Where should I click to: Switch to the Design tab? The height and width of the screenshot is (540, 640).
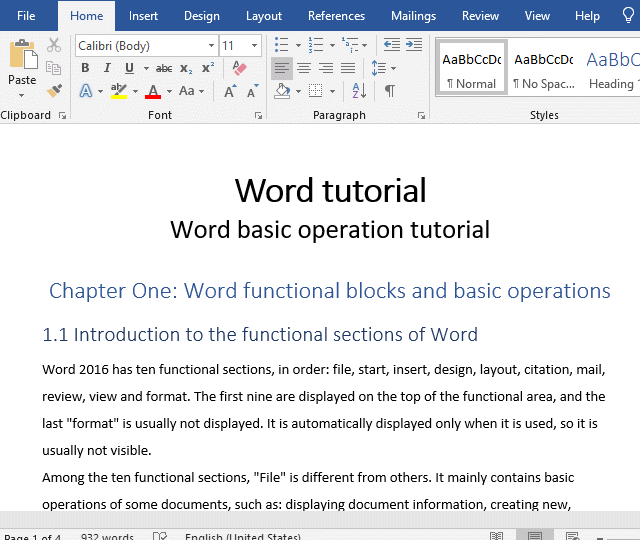coord(202,16)
